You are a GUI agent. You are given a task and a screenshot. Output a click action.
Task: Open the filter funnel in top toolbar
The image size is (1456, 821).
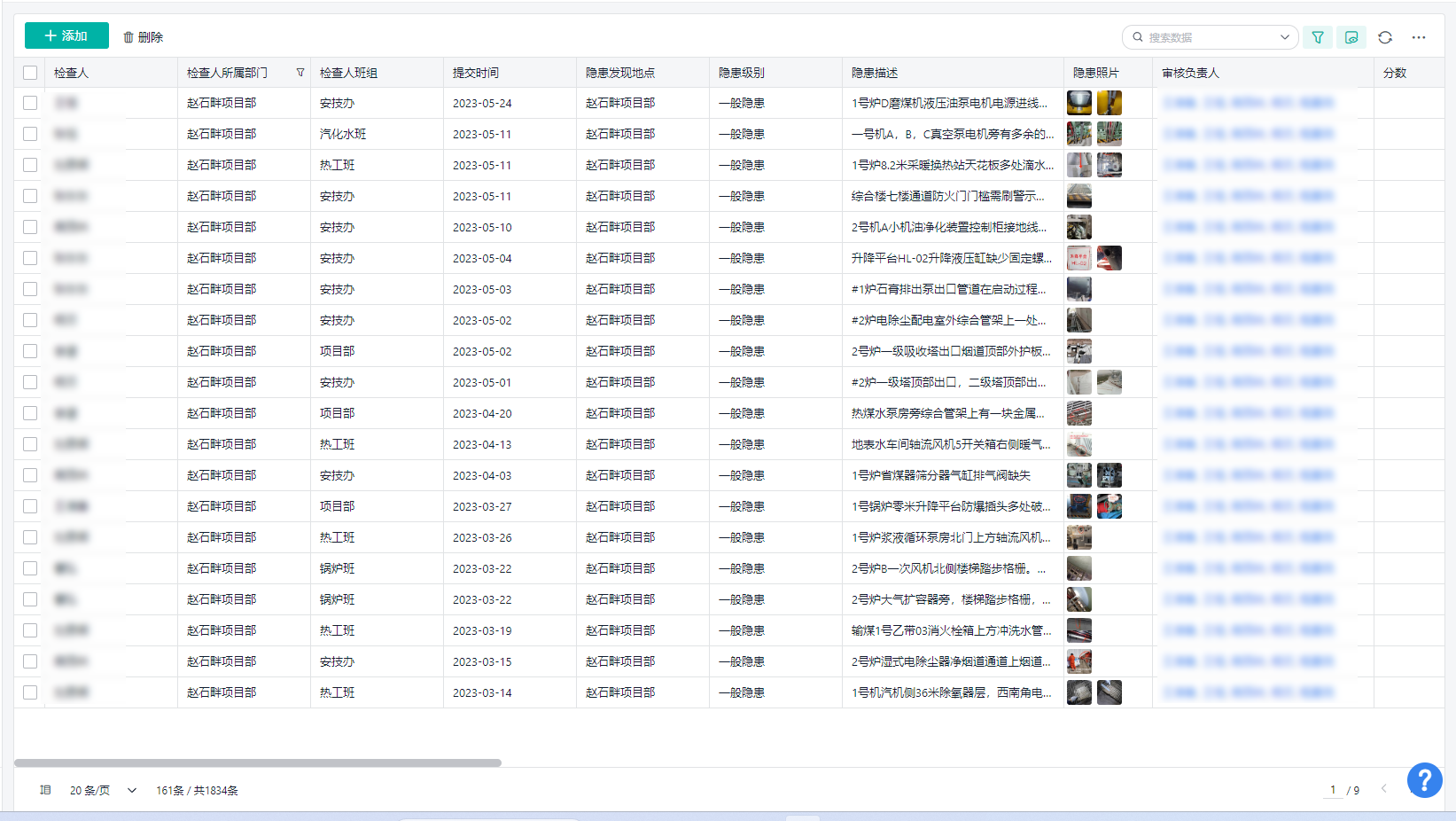tap(1318, 37)
